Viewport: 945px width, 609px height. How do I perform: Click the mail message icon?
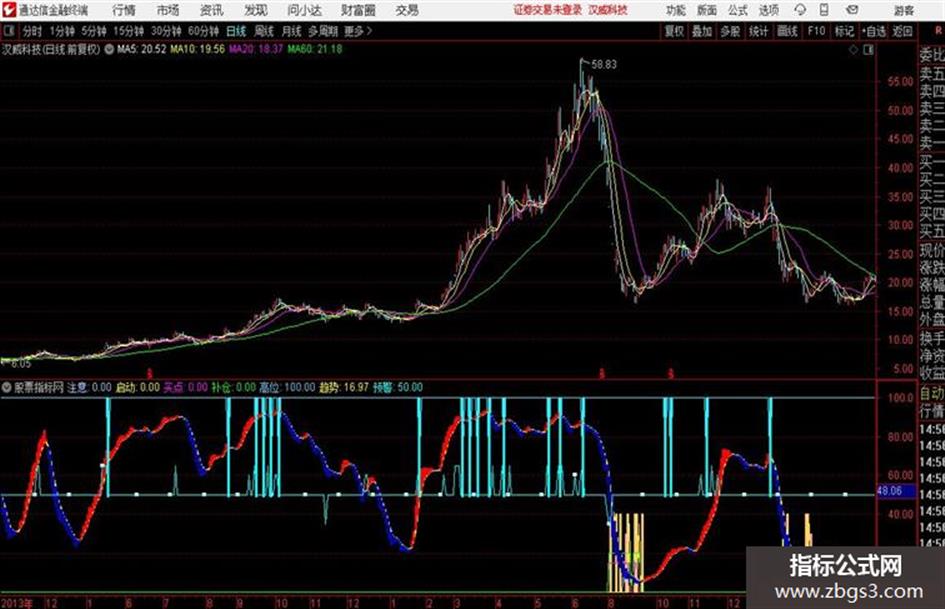[852, 10]
